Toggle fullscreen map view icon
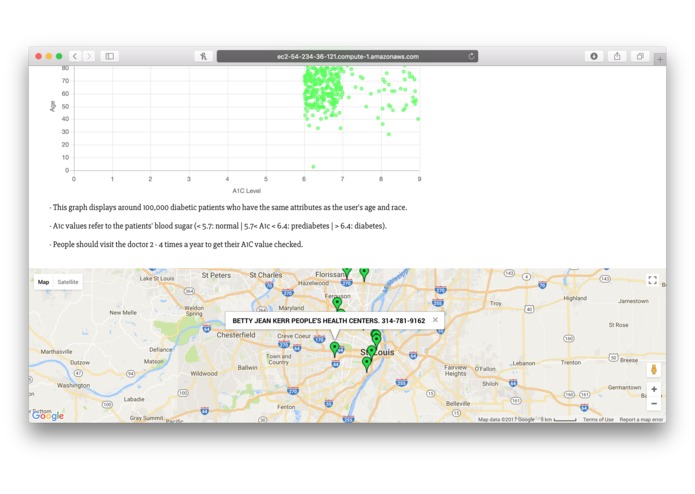695x494 pixels. click(x=652, y=280)
